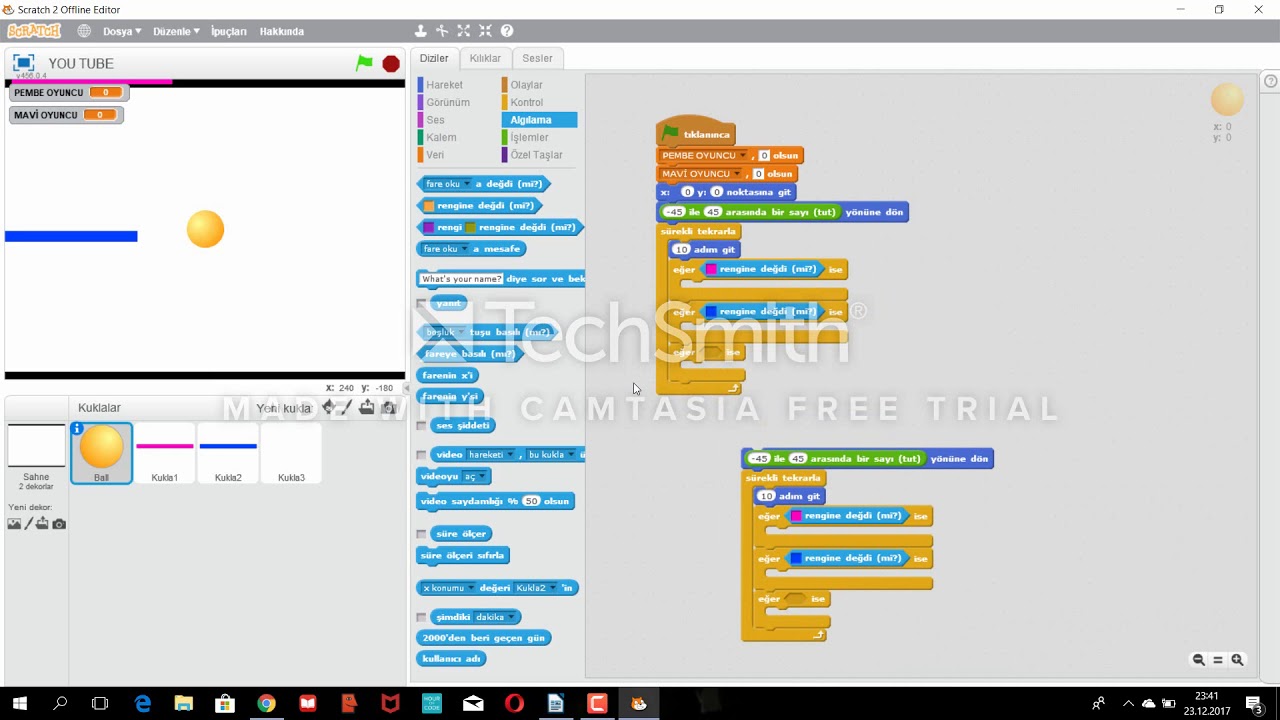
Task: Open the İpuçları menu
Action: tap(229, 31)
